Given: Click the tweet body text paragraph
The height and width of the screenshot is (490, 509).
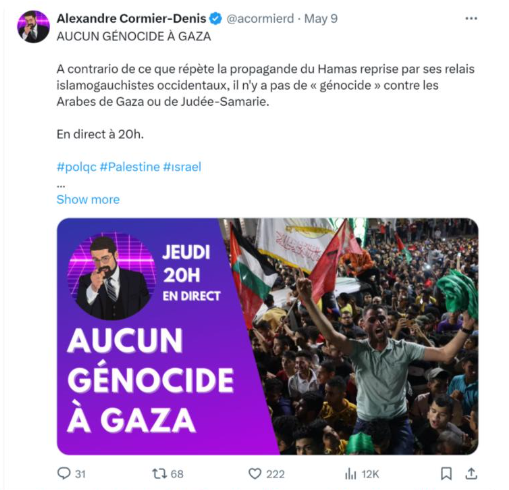Looking at the screenshot, I should 265,85.
